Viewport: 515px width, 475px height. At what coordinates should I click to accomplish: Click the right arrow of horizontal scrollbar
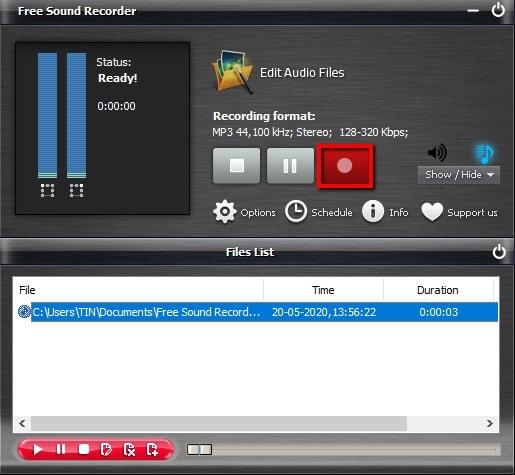click(489, 424)
